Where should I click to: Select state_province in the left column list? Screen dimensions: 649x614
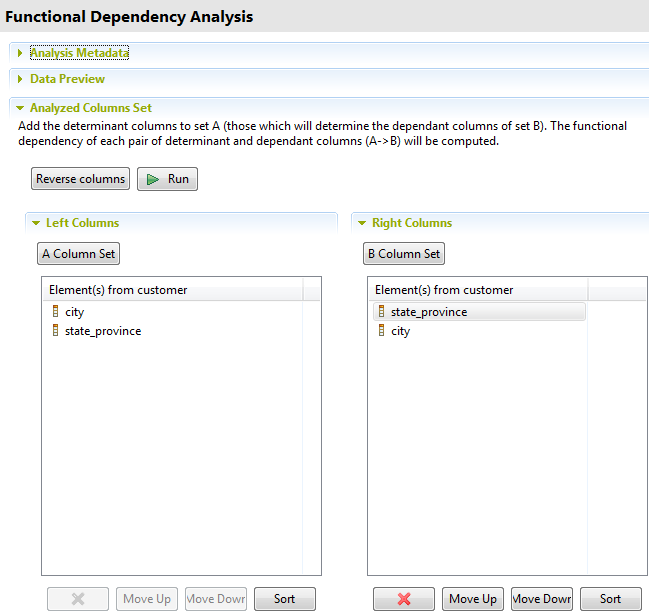[x=103, y=331]
